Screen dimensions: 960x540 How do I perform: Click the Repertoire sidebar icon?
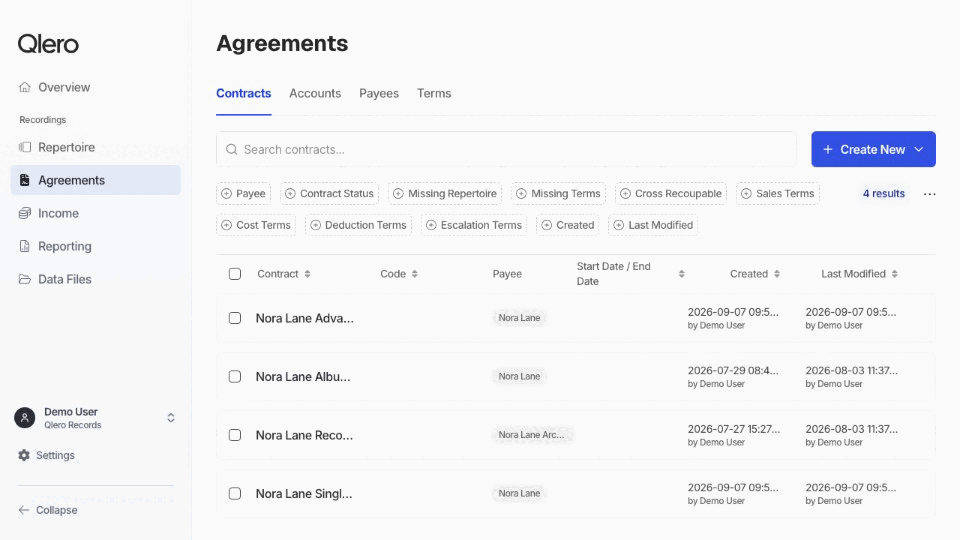click(x=24, y=147)
